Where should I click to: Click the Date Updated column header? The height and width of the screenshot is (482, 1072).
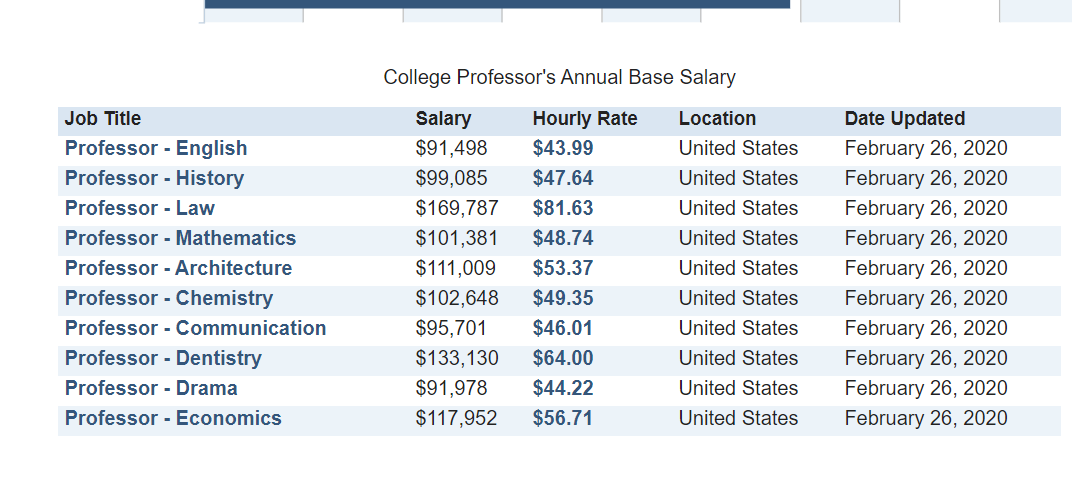point(904,119)
